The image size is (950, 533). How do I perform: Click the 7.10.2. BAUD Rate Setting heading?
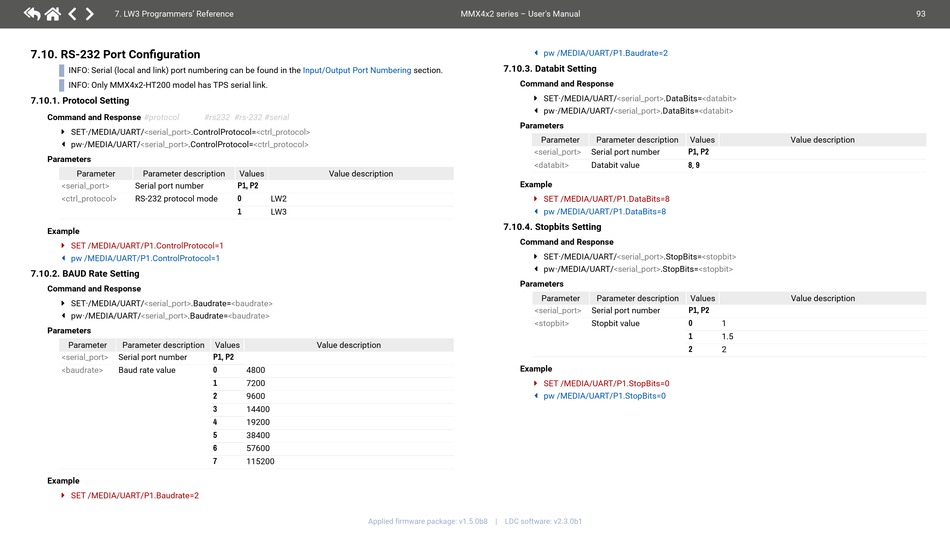pyautogui.click(x=85, y=274)
